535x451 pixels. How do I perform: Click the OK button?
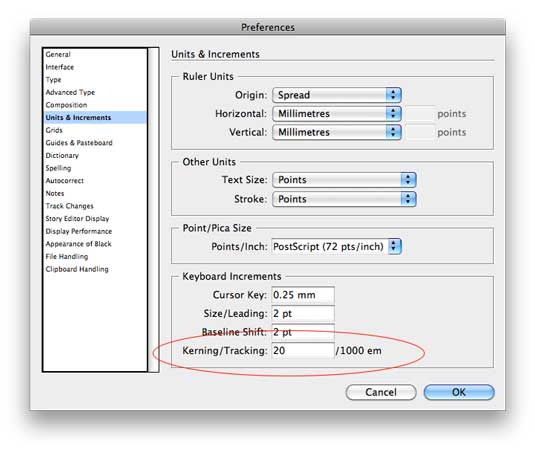[x=459, y=392]
